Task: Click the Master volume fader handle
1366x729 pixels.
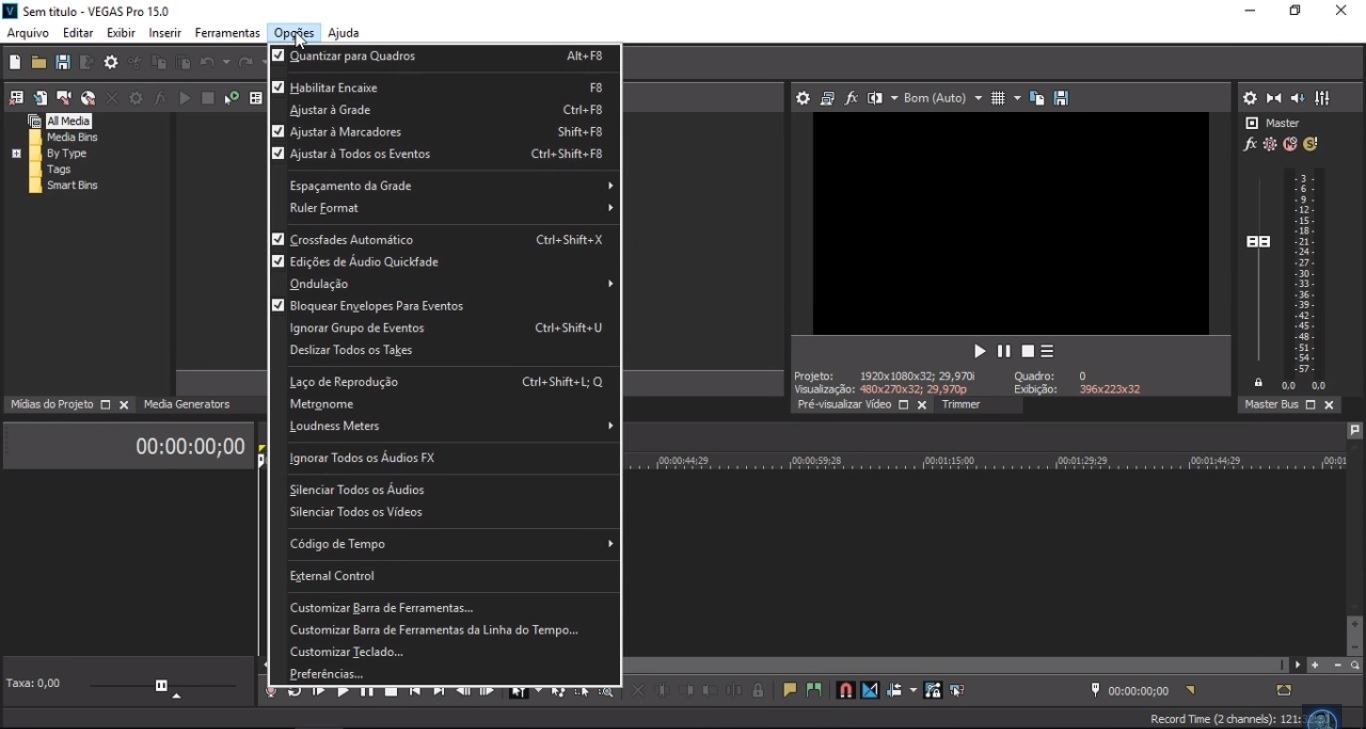Action: [1258, 241]
